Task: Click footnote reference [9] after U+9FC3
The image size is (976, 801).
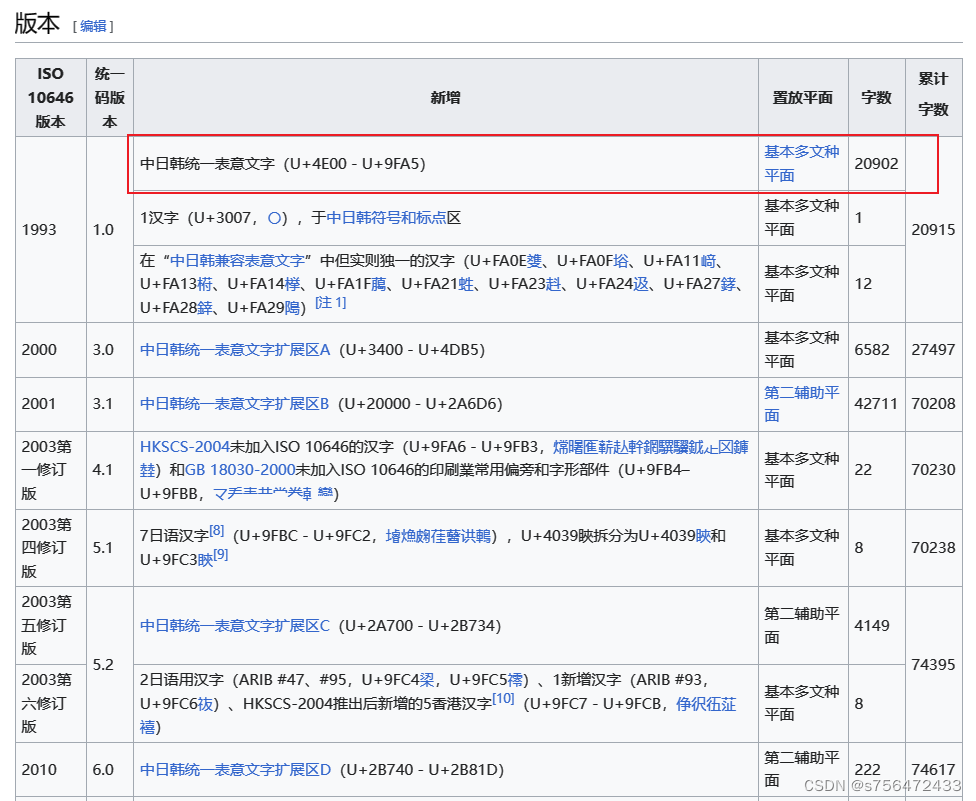Action: [x=220, y=555]
